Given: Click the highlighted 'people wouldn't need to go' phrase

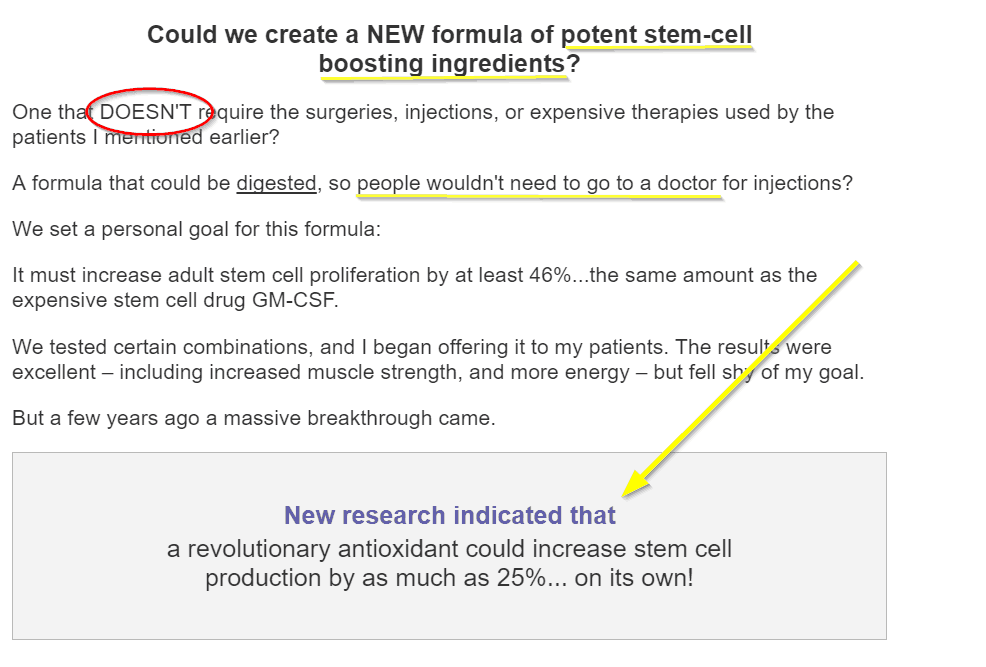Looking at the screenshot, I should 495,184.
